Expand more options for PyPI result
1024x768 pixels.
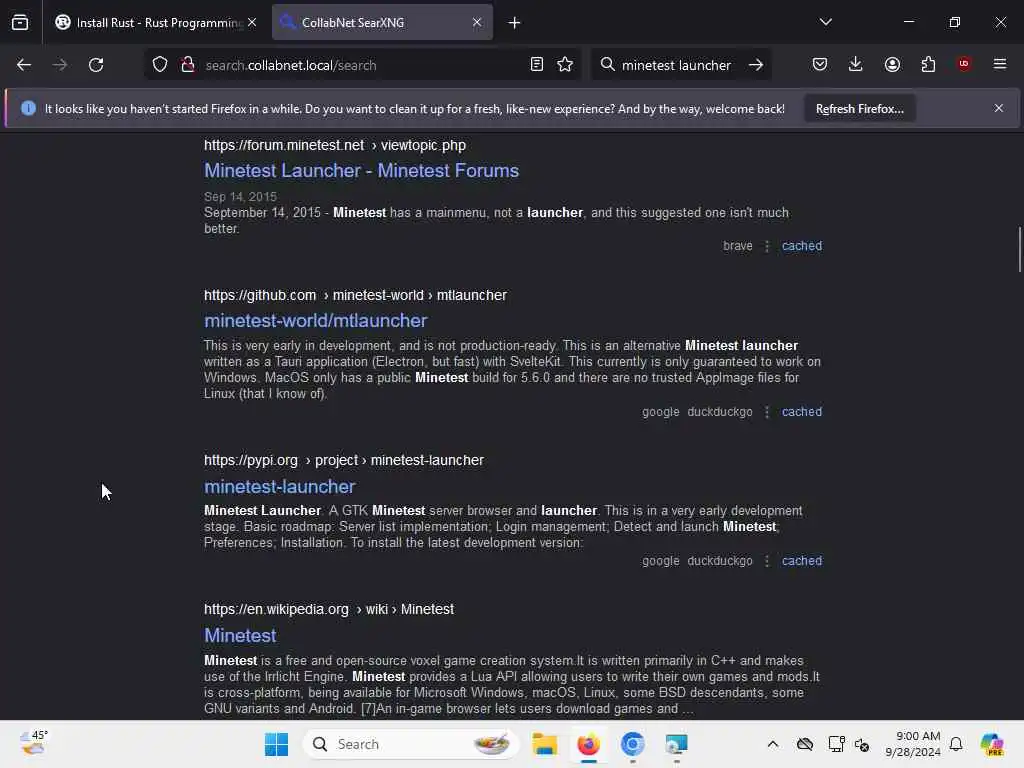coord(767,561)
